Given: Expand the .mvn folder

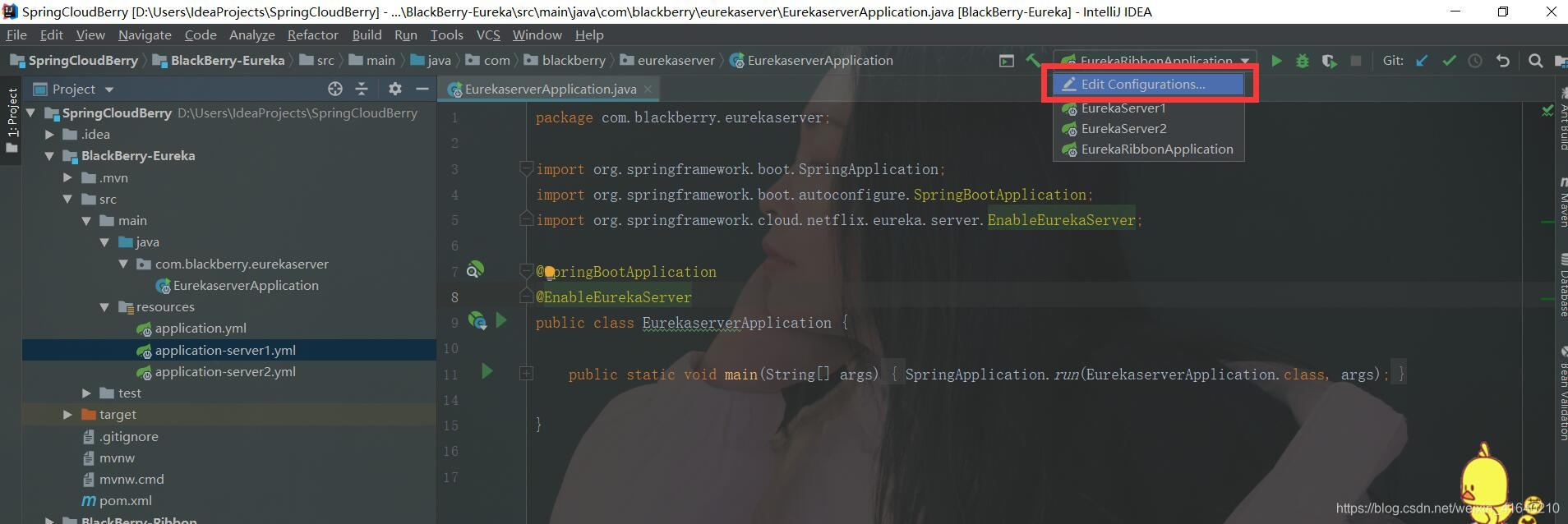Looking at the screenshot, I should (68, 177).
